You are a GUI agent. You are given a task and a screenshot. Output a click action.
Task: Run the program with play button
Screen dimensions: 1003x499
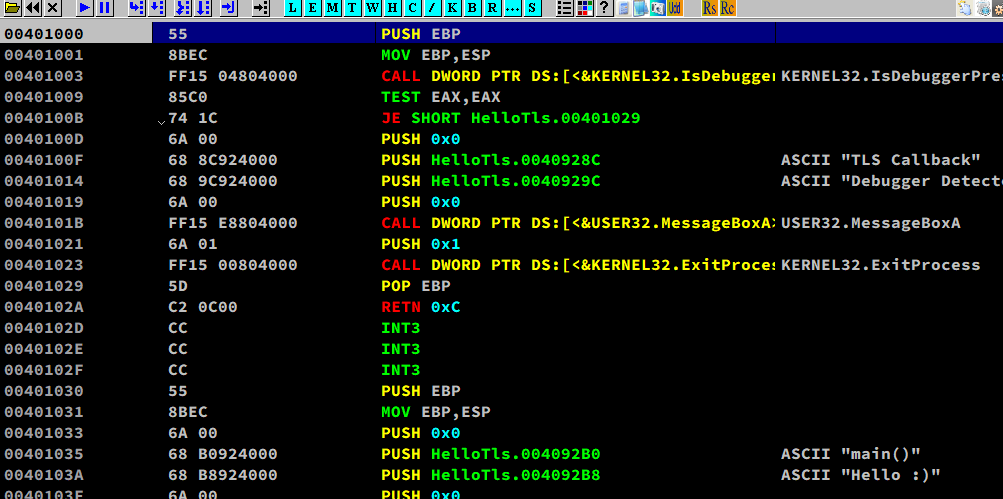click(x=84, y=8)
